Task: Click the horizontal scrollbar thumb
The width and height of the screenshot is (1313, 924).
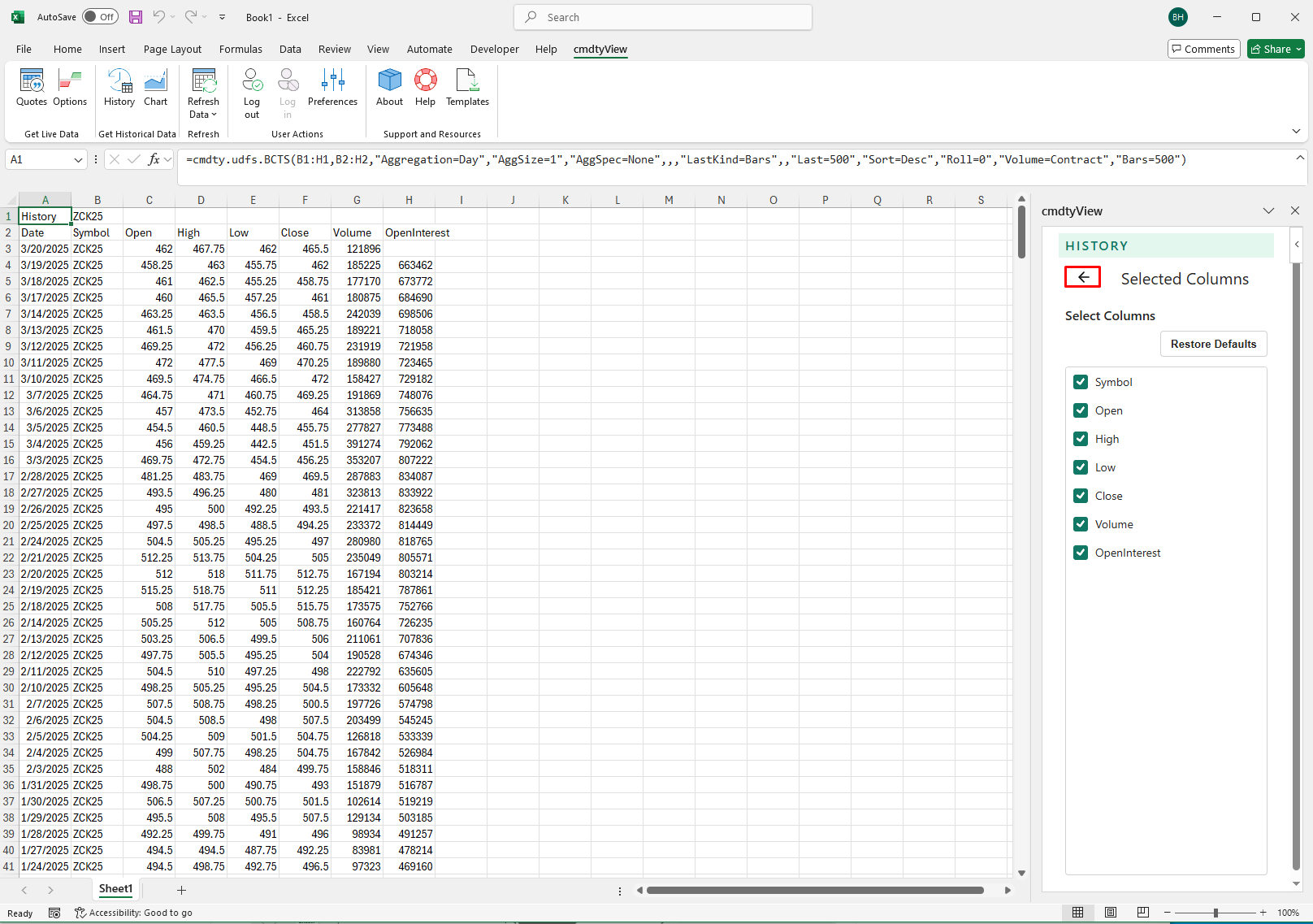Action: (815, 890)
